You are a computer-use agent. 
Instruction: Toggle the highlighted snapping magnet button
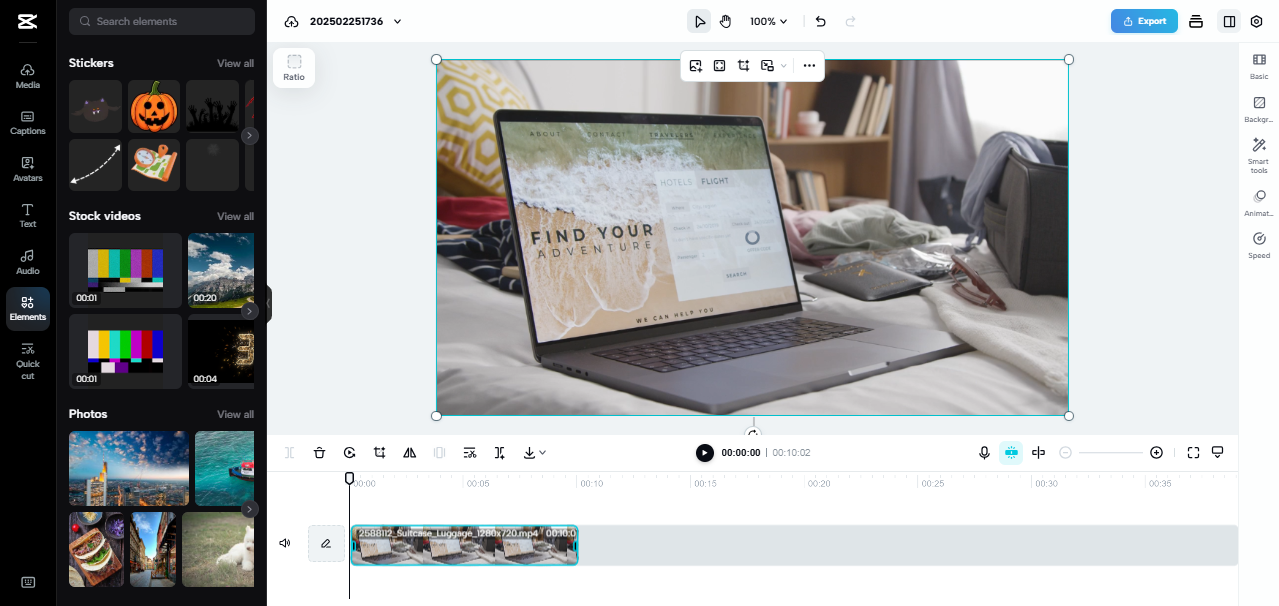tap(1011, 453)
